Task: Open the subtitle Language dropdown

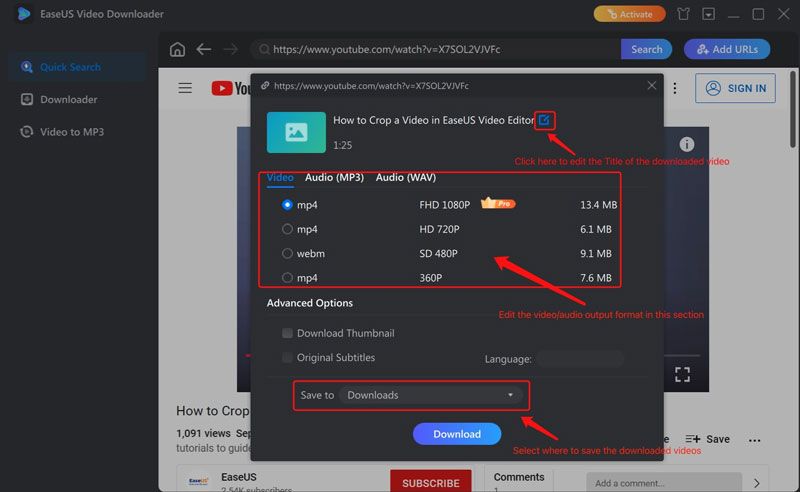Action: (x=581, y=359)
